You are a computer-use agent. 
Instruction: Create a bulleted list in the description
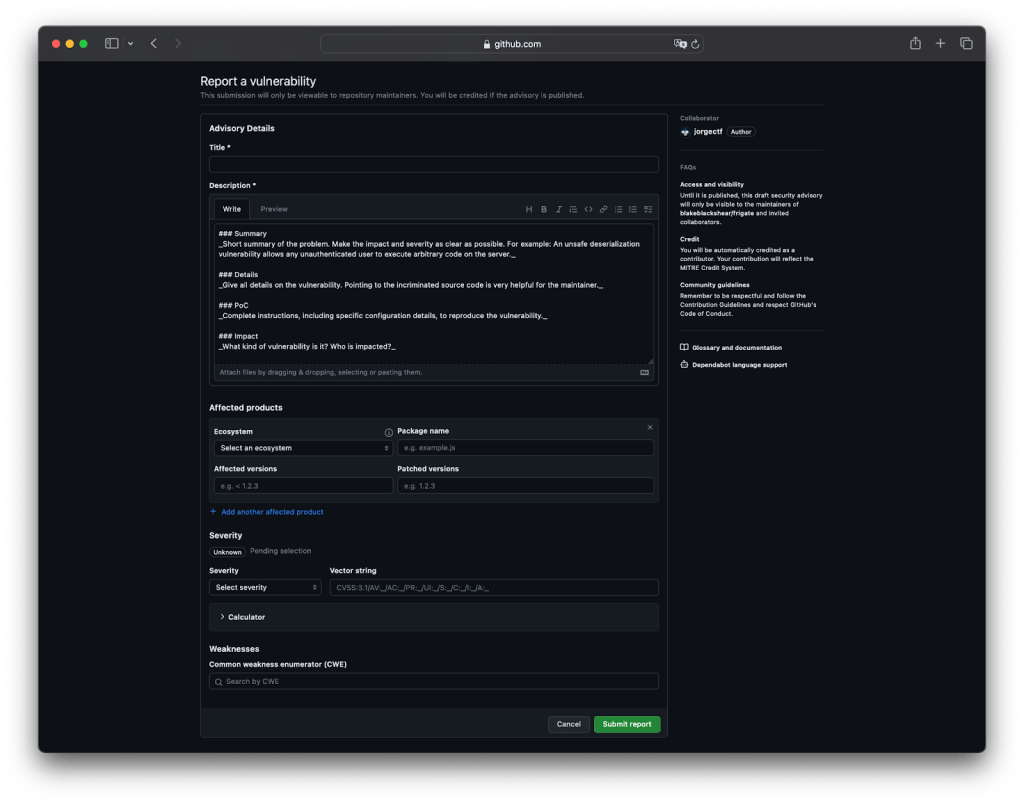(x=618, y=209)
